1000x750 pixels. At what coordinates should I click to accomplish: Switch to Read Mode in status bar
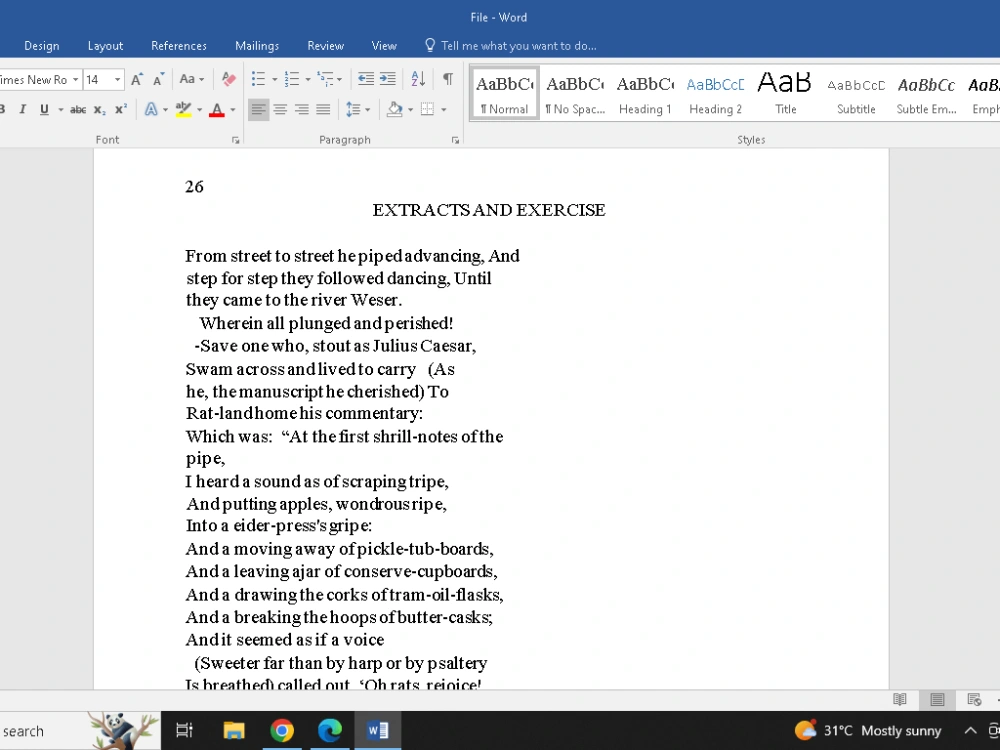[899, 699]
